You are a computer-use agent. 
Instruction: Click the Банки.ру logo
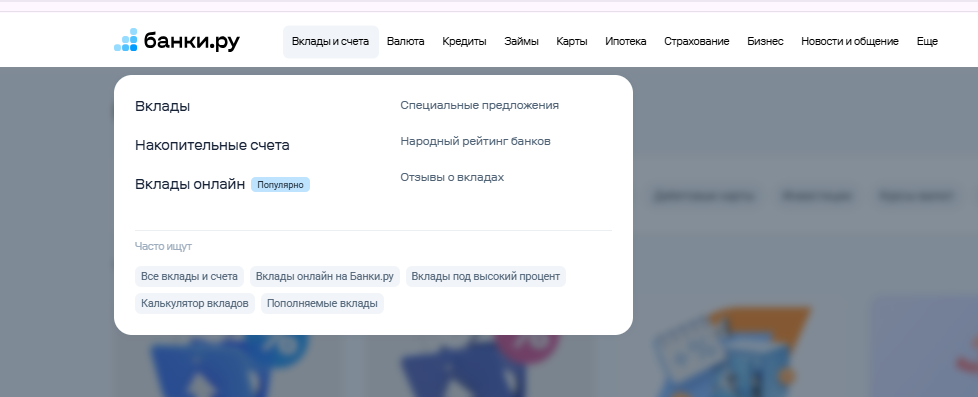[x=177, y=41]
